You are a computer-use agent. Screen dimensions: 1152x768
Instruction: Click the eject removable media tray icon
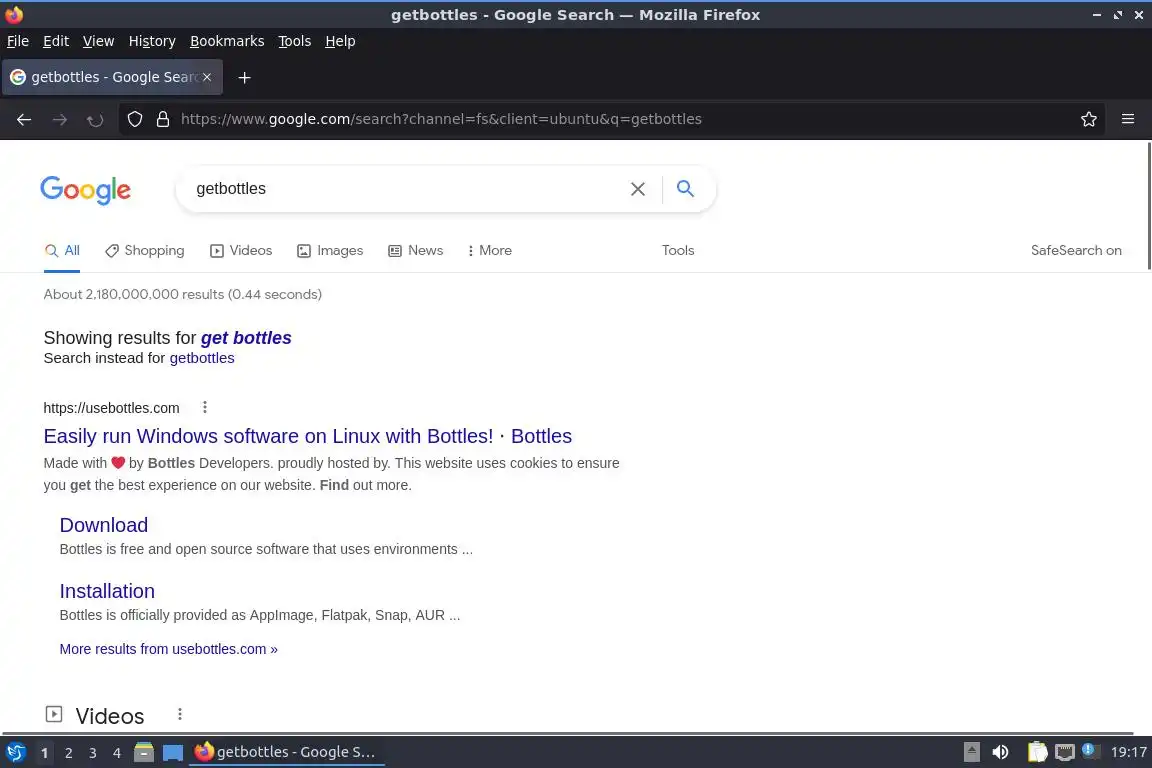[971, 752]
